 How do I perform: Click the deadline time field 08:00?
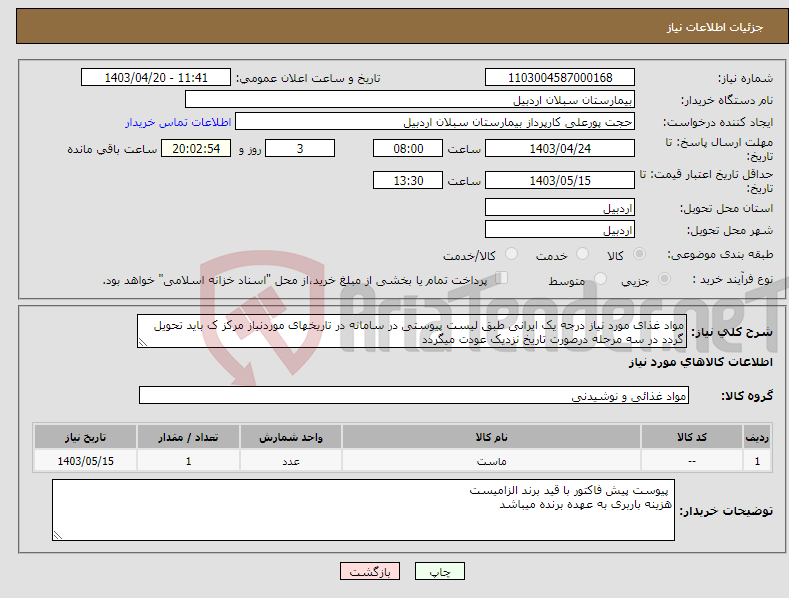(408, 148)
